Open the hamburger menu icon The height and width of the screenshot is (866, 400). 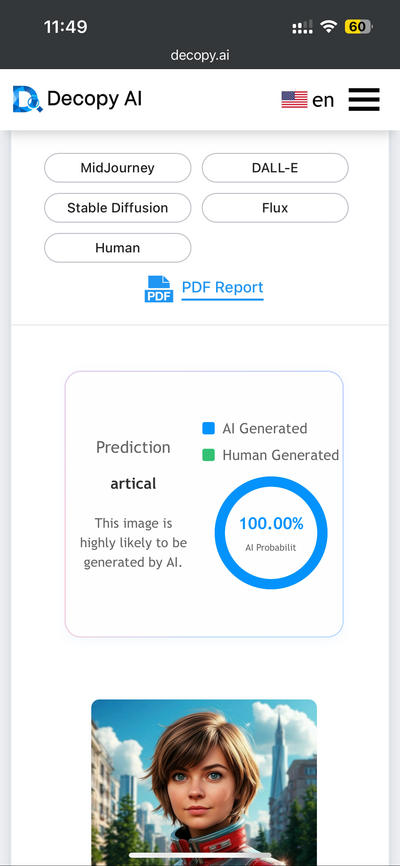click(x=364, y=99)
